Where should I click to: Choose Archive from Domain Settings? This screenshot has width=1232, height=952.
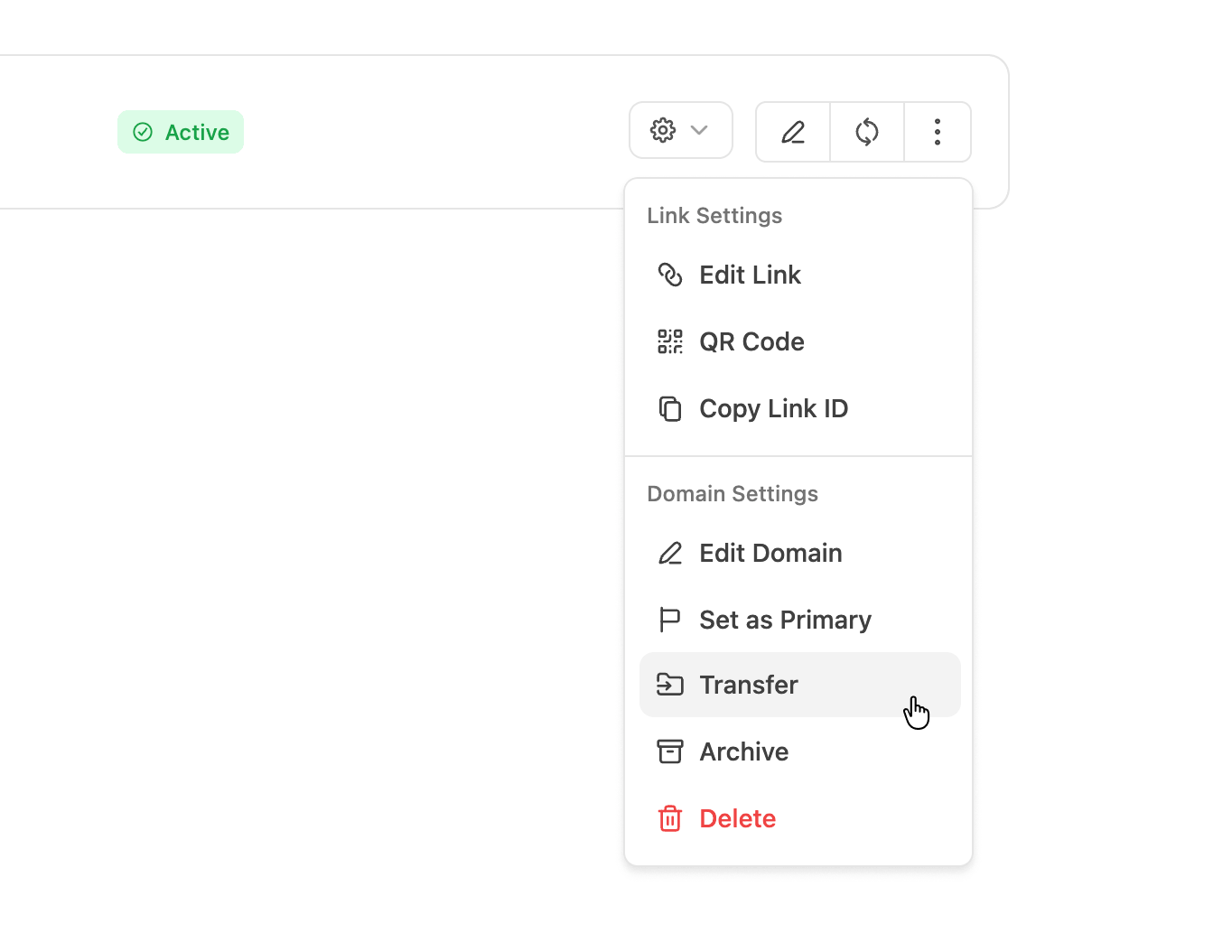[x=800, y=751]
